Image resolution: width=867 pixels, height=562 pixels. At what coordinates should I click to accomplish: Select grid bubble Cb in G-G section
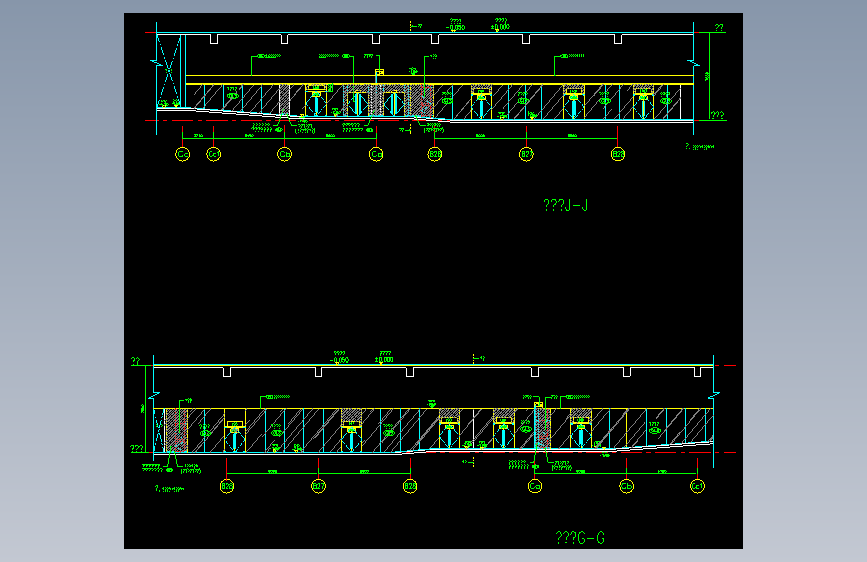(x=626, y=486)
